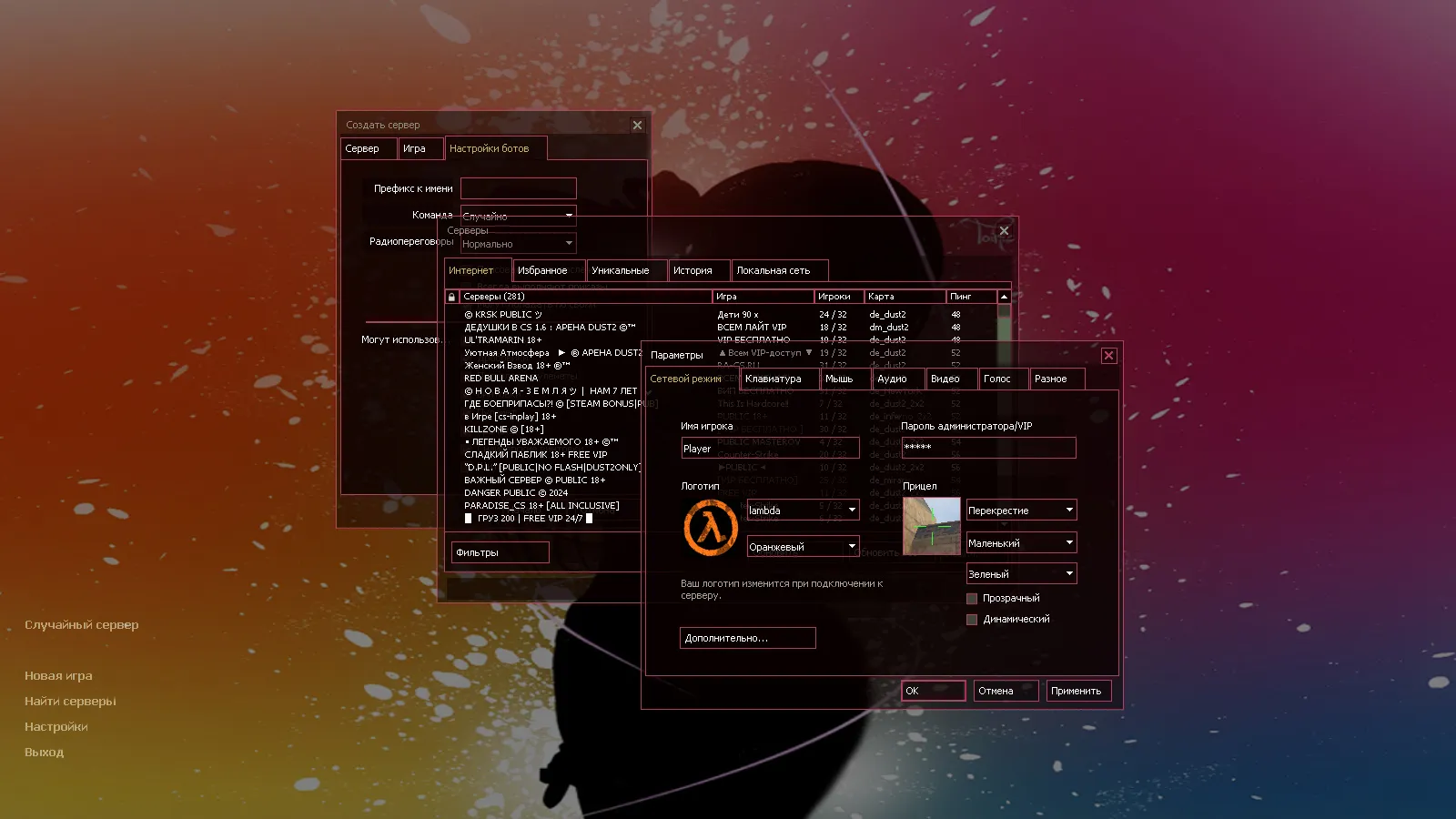Close the Создать сервер window

[x=637, y=126]
